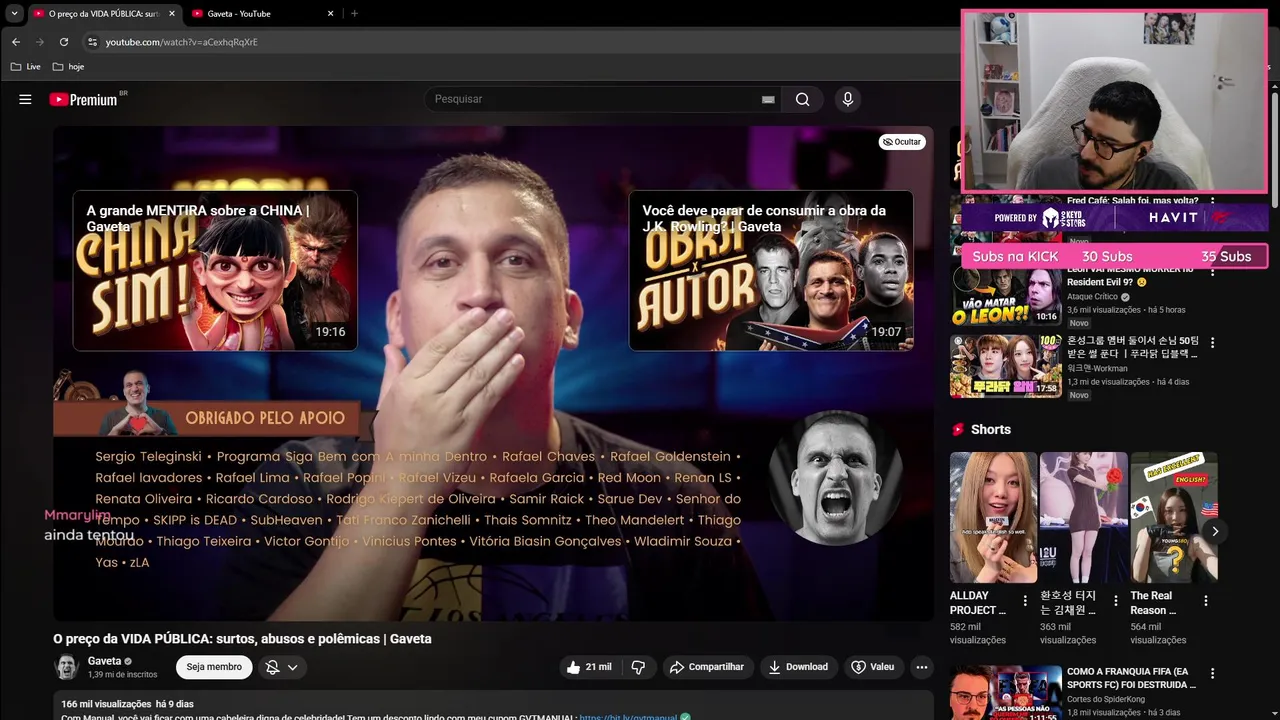Open options for 'COMO A FRANQUIA FIFA' video
1280x720 pixels.
[1212, 674]
